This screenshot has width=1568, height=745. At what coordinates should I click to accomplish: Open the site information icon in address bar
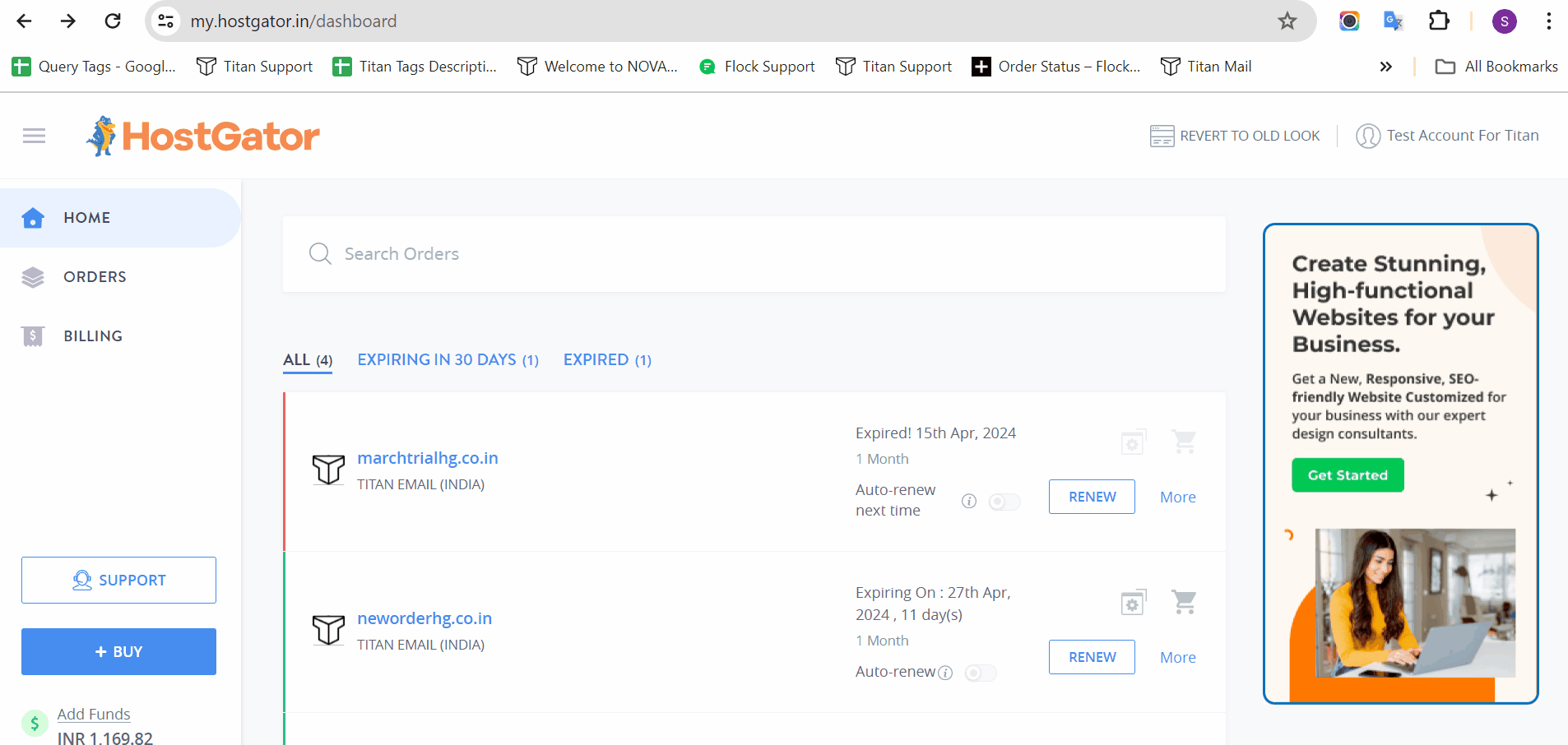click(x=165, y=21)
